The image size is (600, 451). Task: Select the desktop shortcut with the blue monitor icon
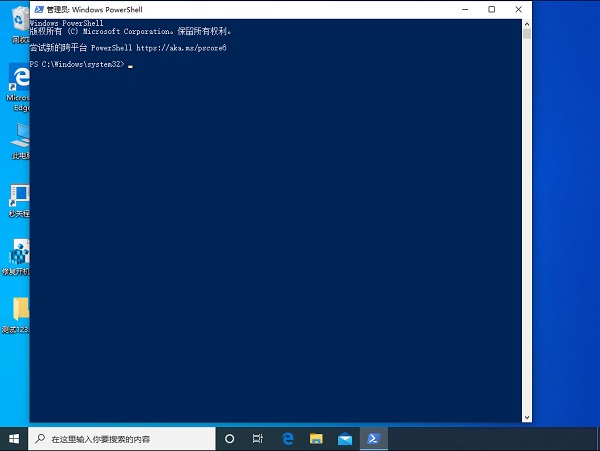[19, 200]
